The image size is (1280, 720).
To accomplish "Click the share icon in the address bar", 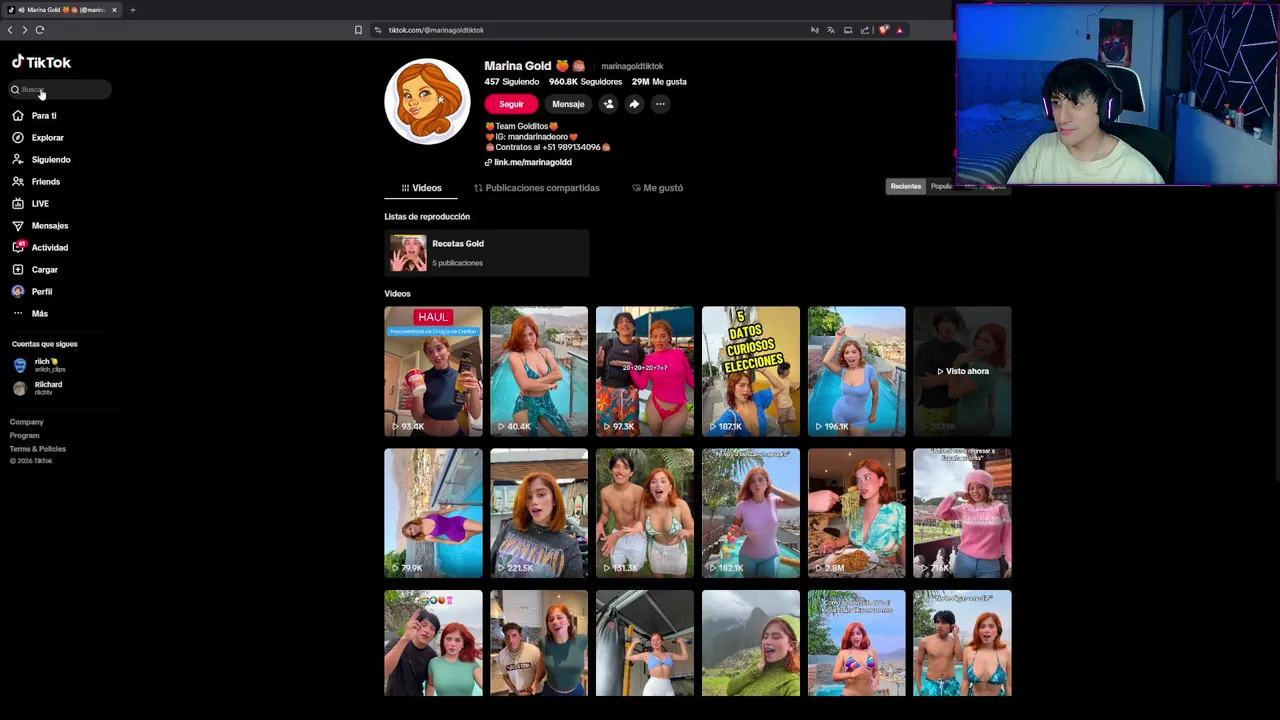I will pyautogui.click(x=865, y=30).
